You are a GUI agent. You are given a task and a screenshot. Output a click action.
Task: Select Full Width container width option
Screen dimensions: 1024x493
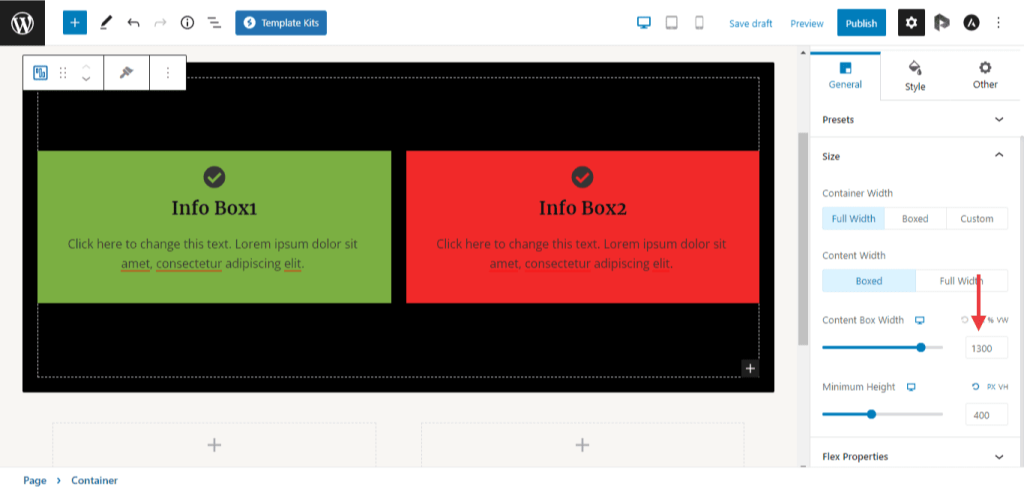[853, 218]
